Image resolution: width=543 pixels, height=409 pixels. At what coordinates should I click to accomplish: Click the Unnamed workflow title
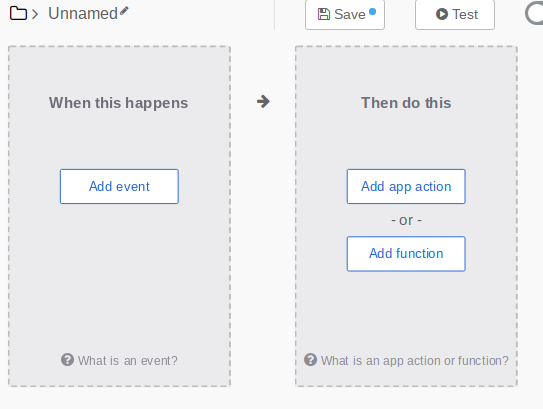[x=83, y=14]
